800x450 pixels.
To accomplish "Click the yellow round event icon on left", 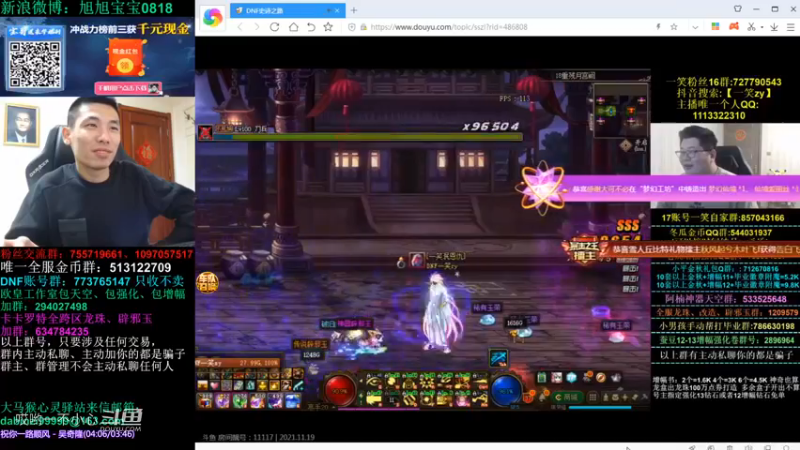I will coord(207,282).
